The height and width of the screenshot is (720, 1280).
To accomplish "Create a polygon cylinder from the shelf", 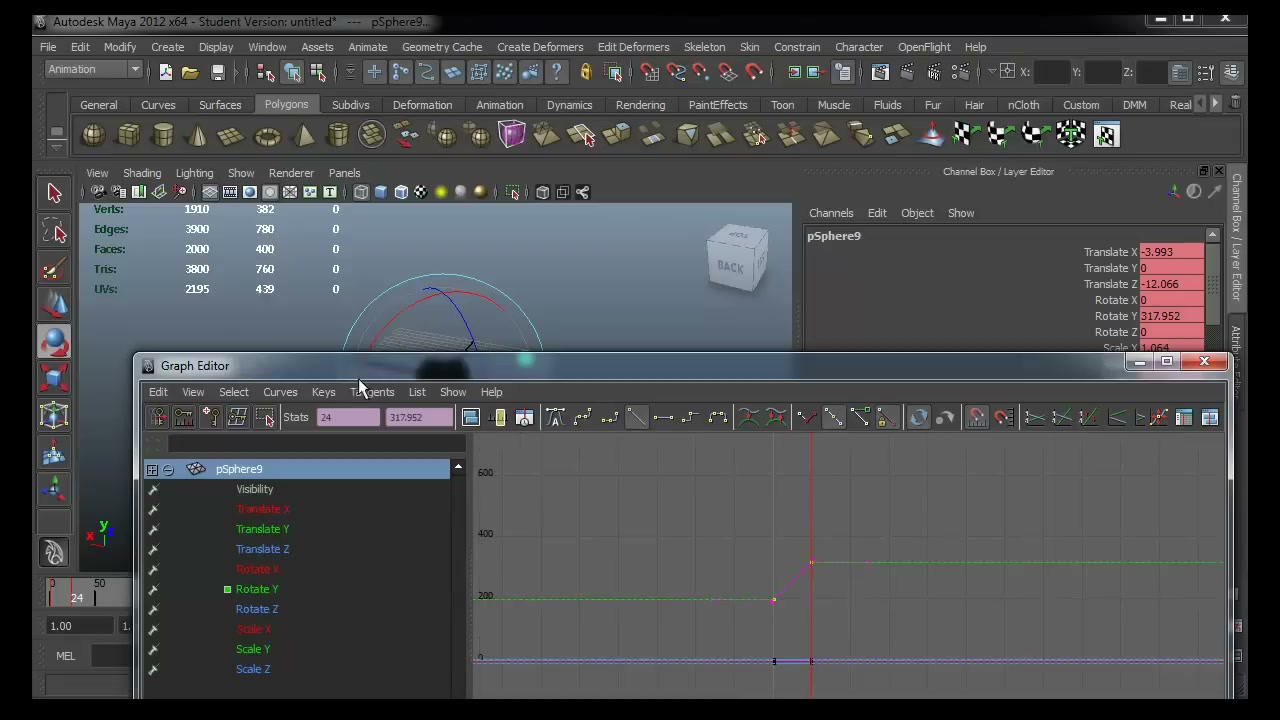I will (163, 135).
